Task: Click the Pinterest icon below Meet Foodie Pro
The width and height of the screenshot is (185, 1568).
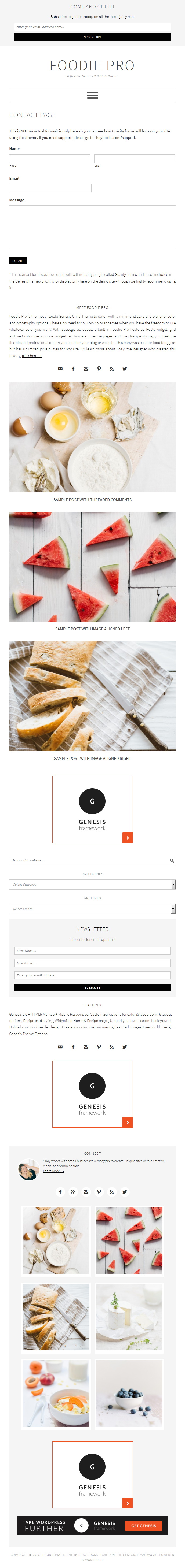Action: pos(98,368)
